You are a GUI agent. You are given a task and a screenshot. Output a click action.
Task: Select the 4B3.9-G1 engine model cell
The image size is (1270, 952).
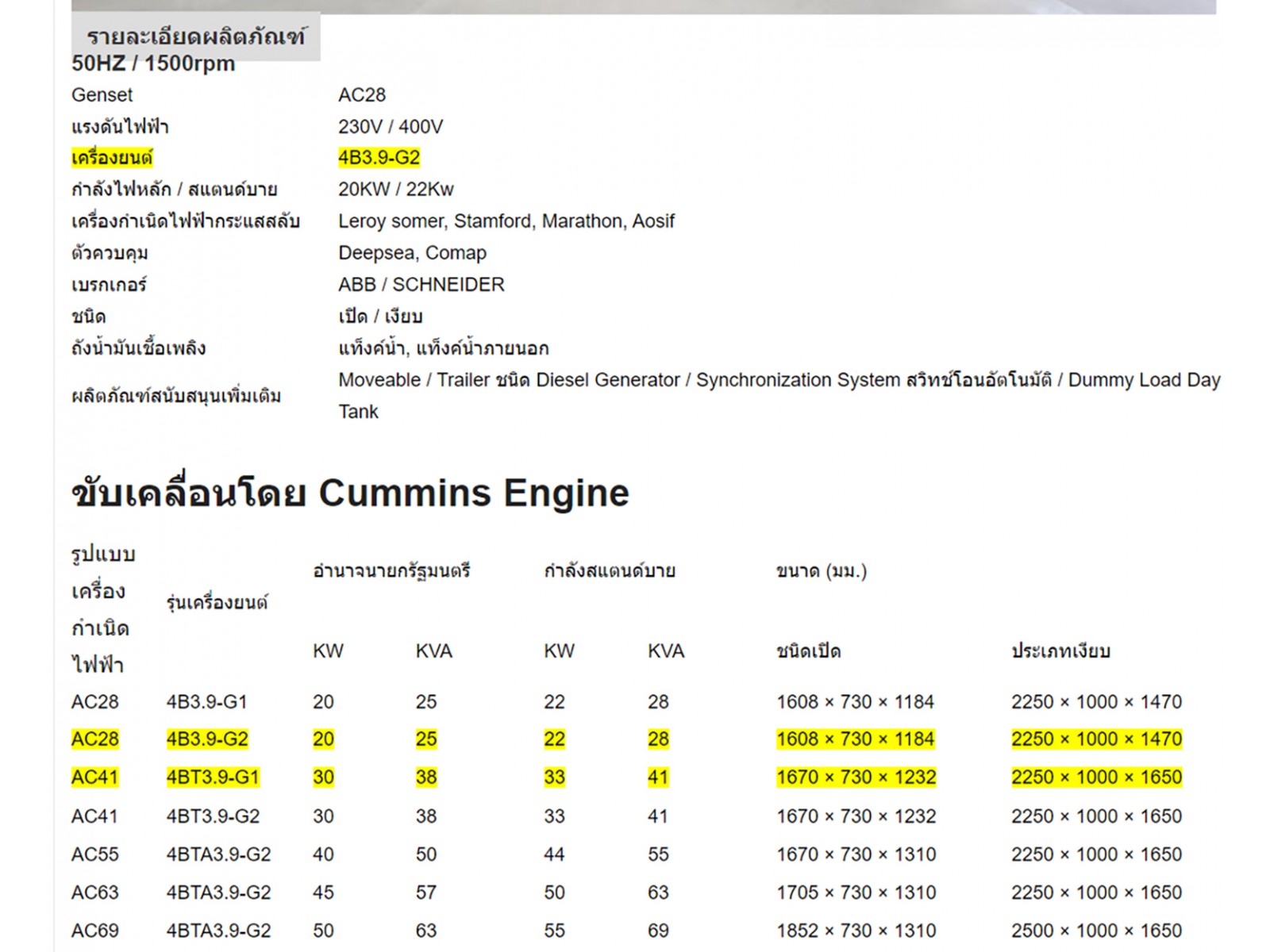[x=206, y=702]
